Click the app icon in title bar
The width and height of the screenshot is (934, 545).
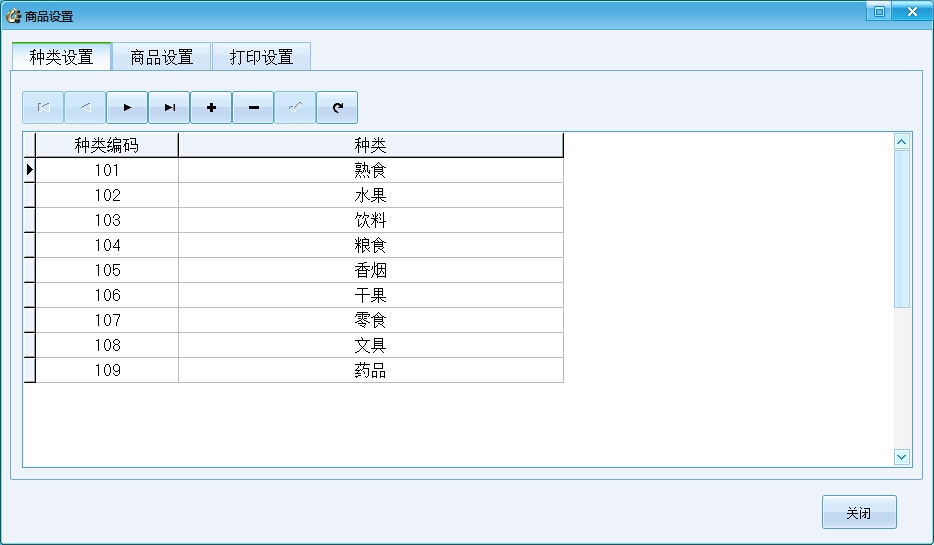tap(13, 16)
